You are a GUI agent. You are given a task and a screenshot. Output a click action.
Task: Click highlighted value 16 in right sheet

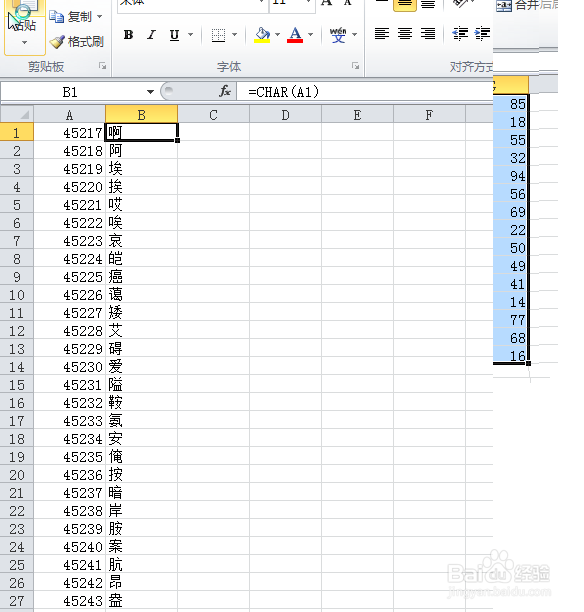(x=511, y=356)
